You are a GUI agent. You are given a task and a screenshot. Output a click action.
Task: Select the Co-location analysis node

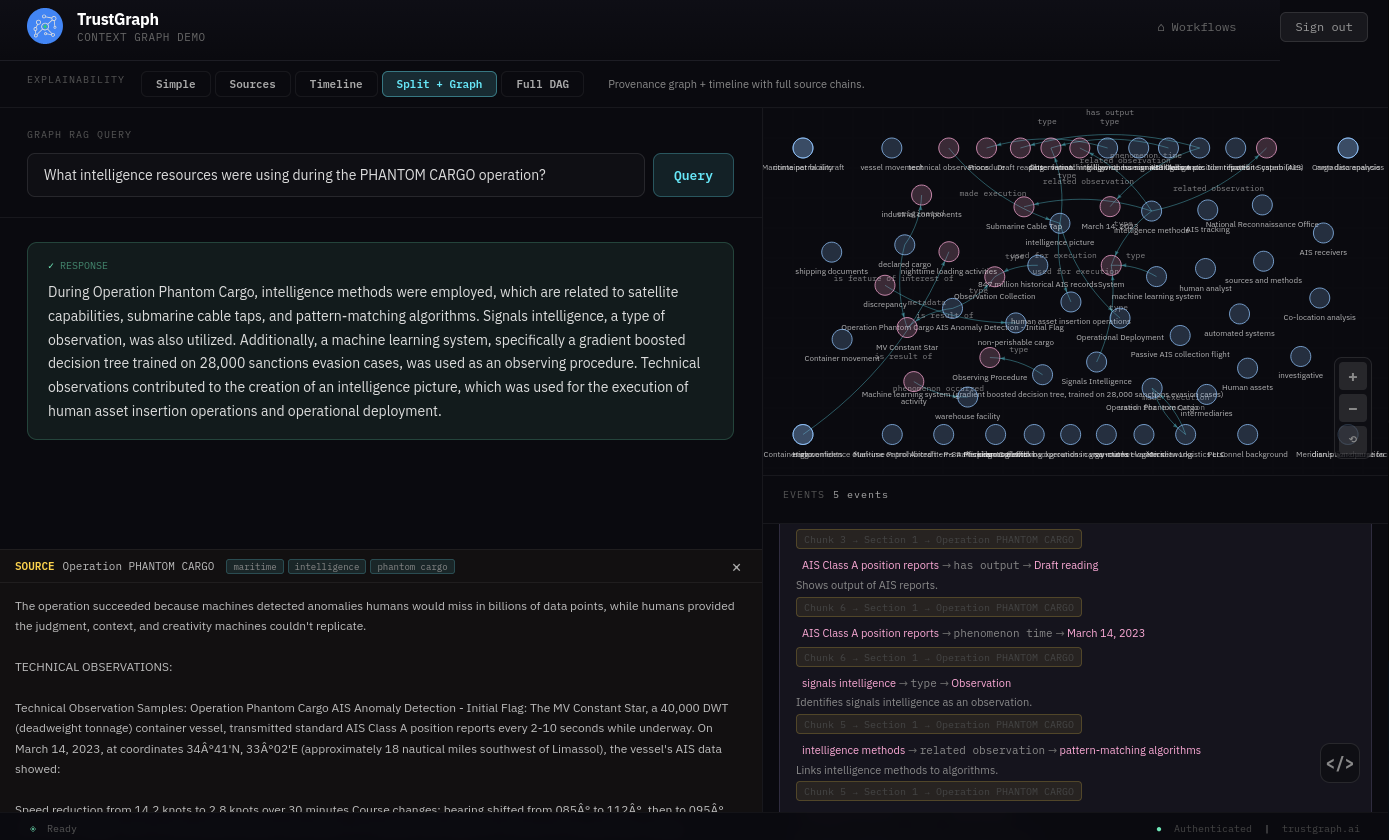pyautogui.click(x=1320, y=298)
